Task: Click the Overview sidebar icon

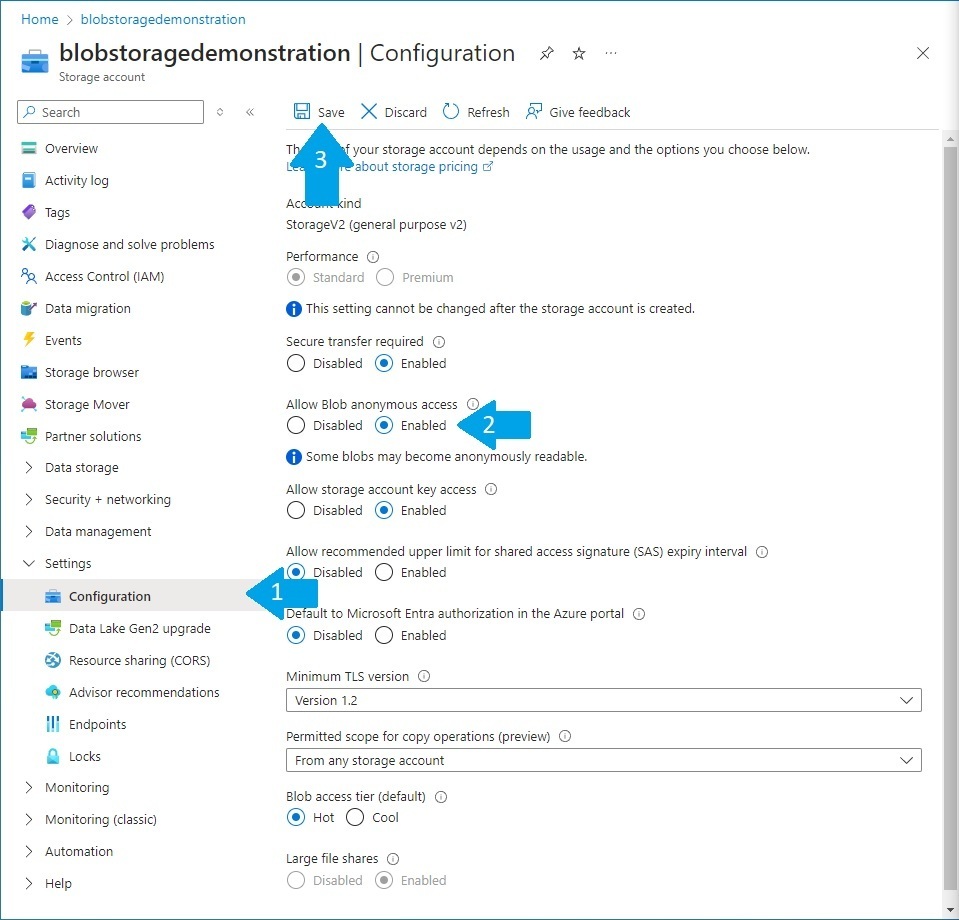Action: coord(29,148)
